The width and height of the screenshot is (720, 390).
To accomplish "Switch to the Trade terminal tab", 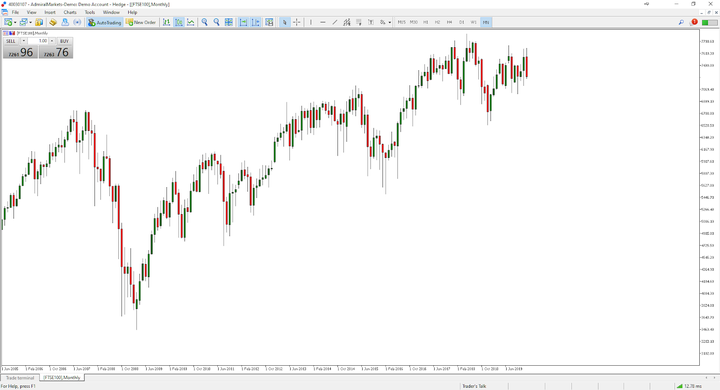I will pyautogui.click(x=20, y=378).
